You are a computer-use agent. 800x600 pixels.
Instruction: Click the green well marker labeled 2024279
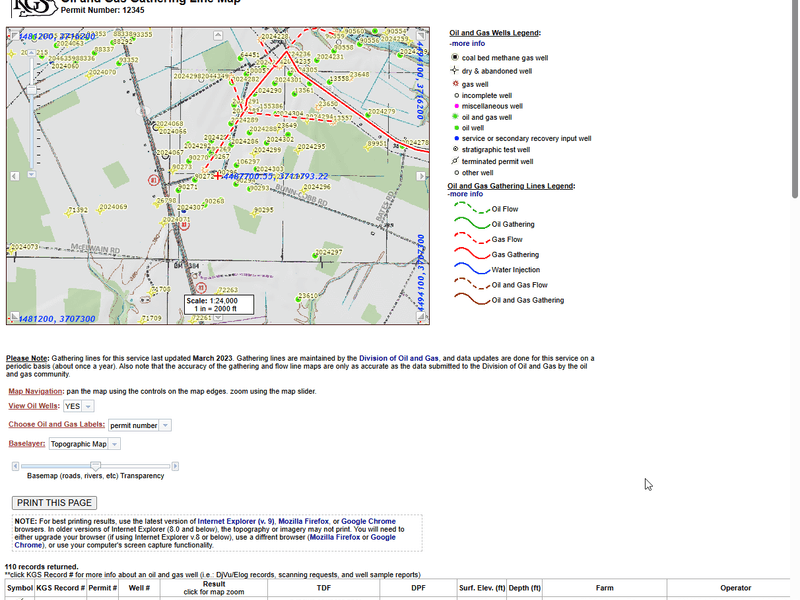(x=368, y=116)
